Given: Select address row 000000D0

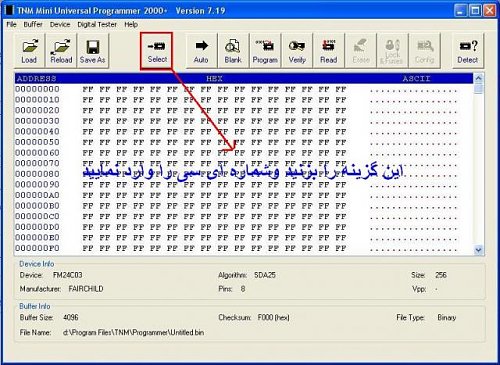Looking at the screenshot, I should pyautogui.click(x=37, y=227).
